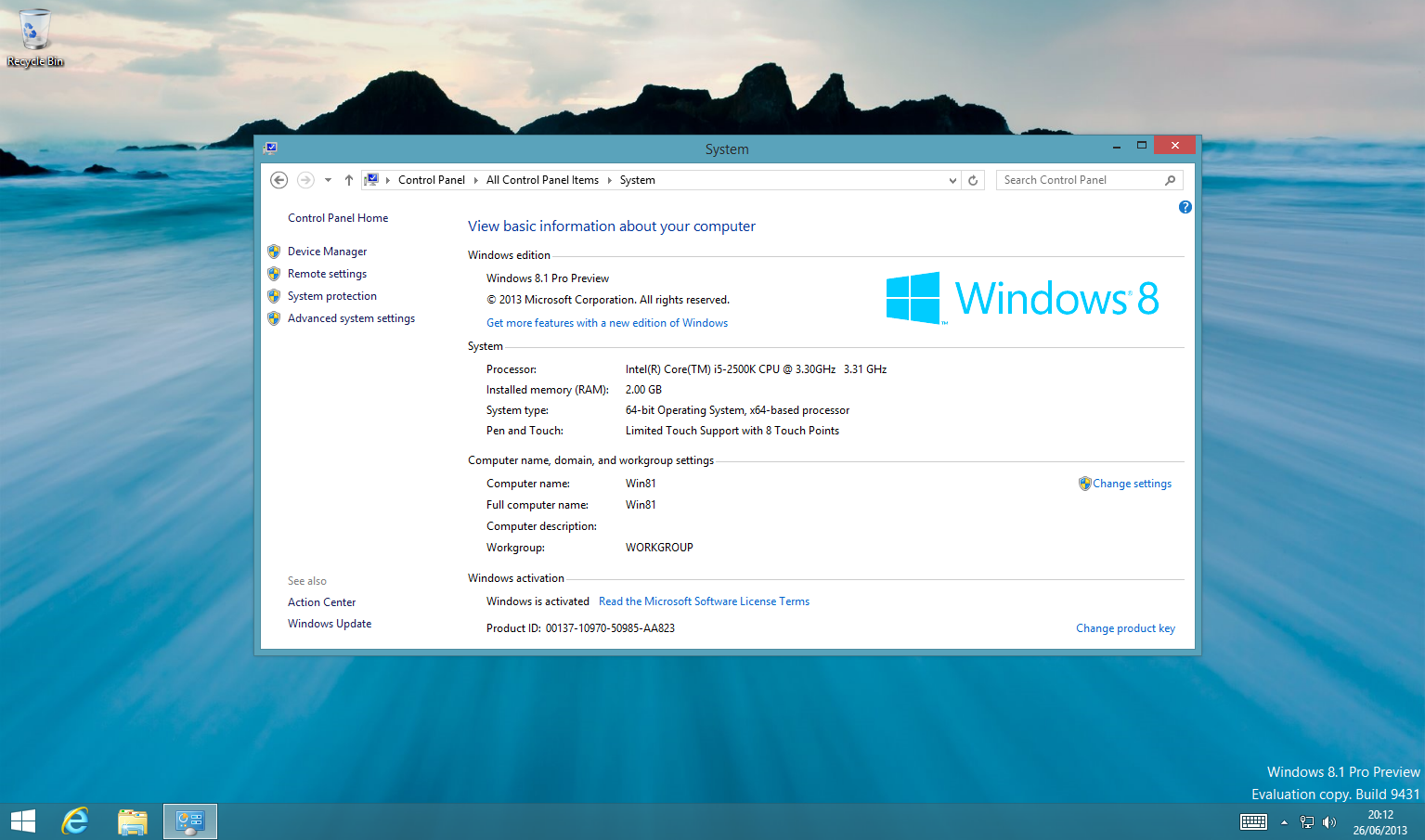Open the touch keyboard from the system tray
This screenshot has height=840, width=1425.
pyautogui.click(x=1252, y=821)
